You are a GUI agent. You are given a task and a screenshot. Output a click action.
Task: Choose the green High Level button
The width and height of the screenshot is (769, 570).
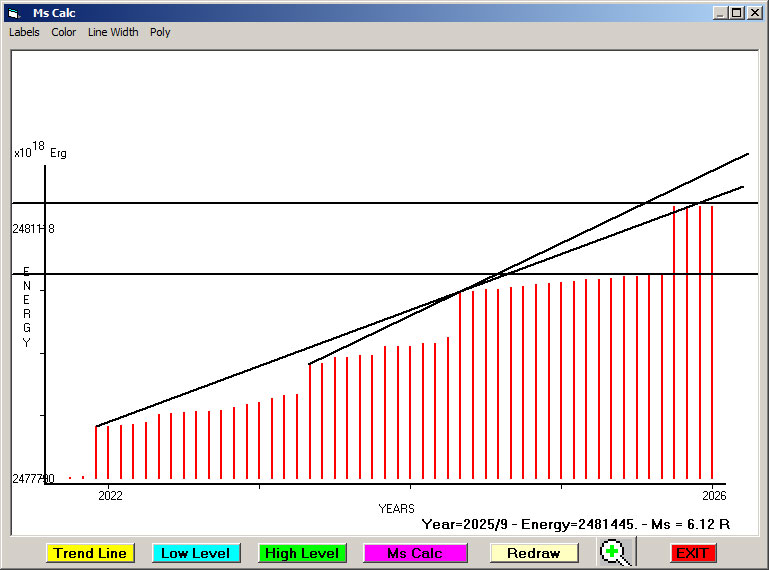point(302,553)
